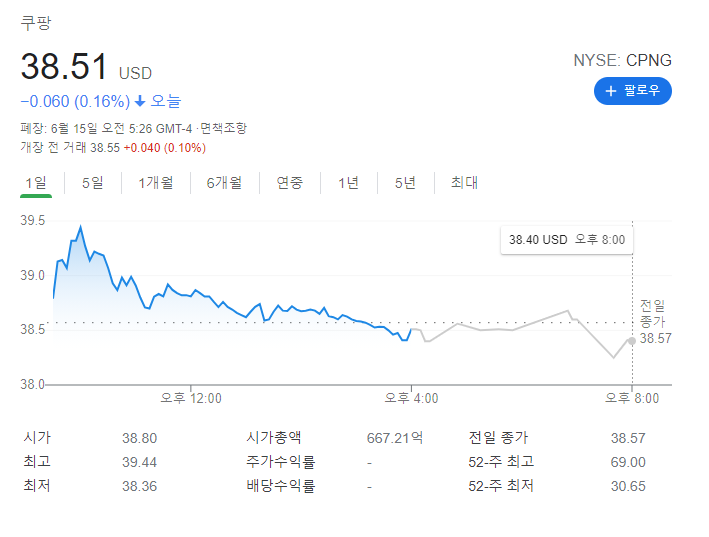709x537 pixels.
Task: Click the NYSE: CPNG ticker label
Action: point(622,60)
